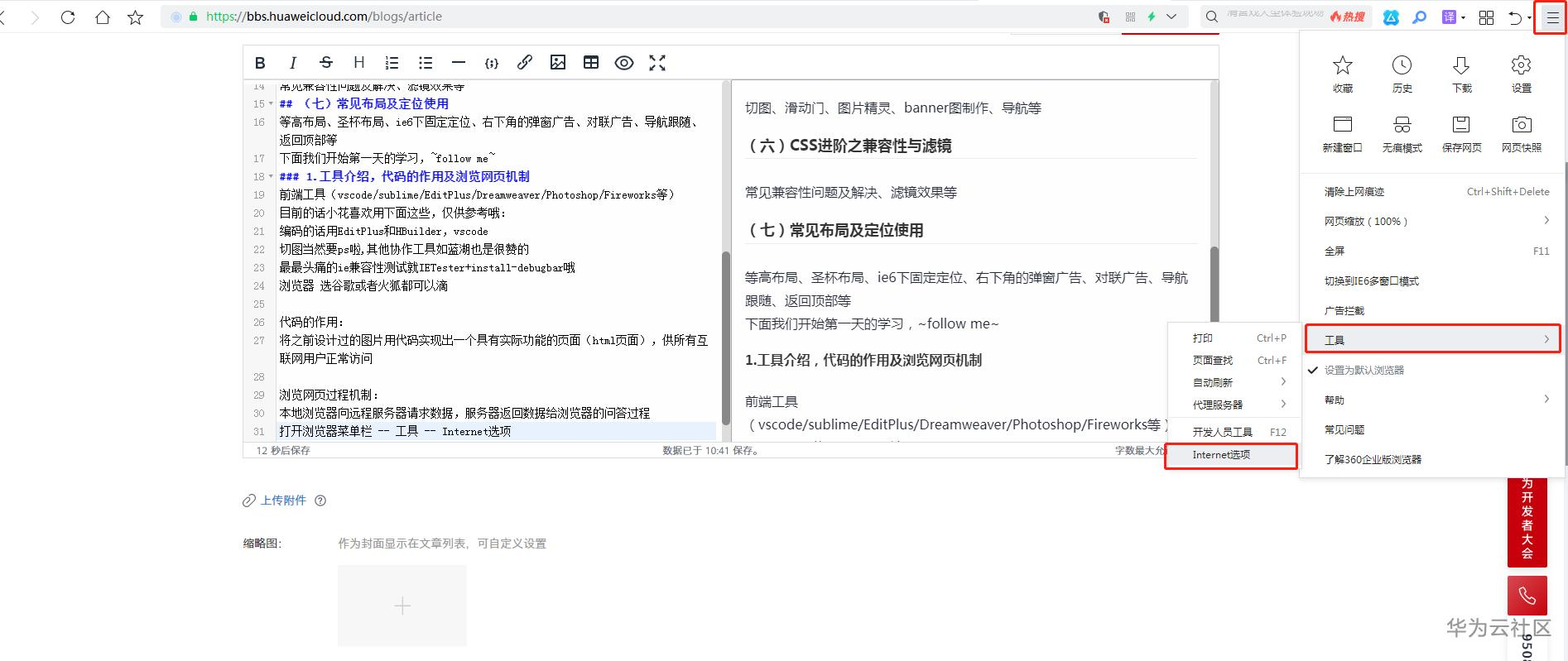Toggle 设置为默认浏览器 checked option
The height and width of the screenshot is (661, 1568).
click(1432, 371)
